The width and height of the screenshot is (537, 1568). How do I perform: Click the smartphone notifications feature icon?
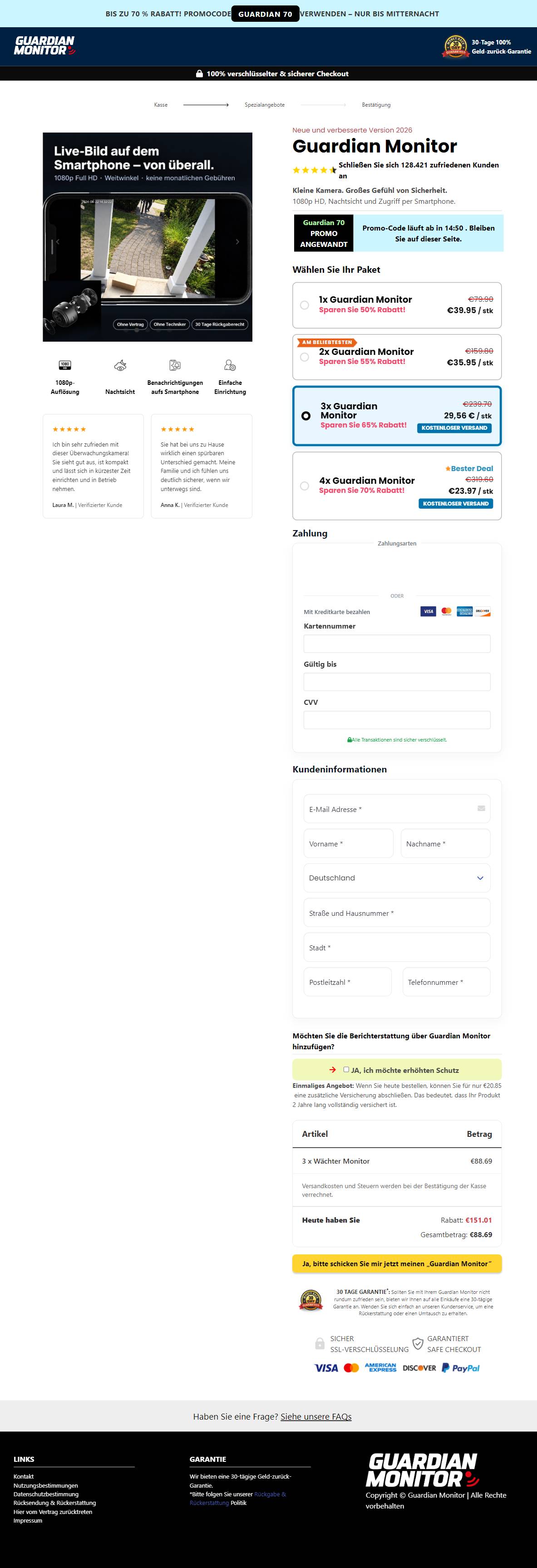175,365
